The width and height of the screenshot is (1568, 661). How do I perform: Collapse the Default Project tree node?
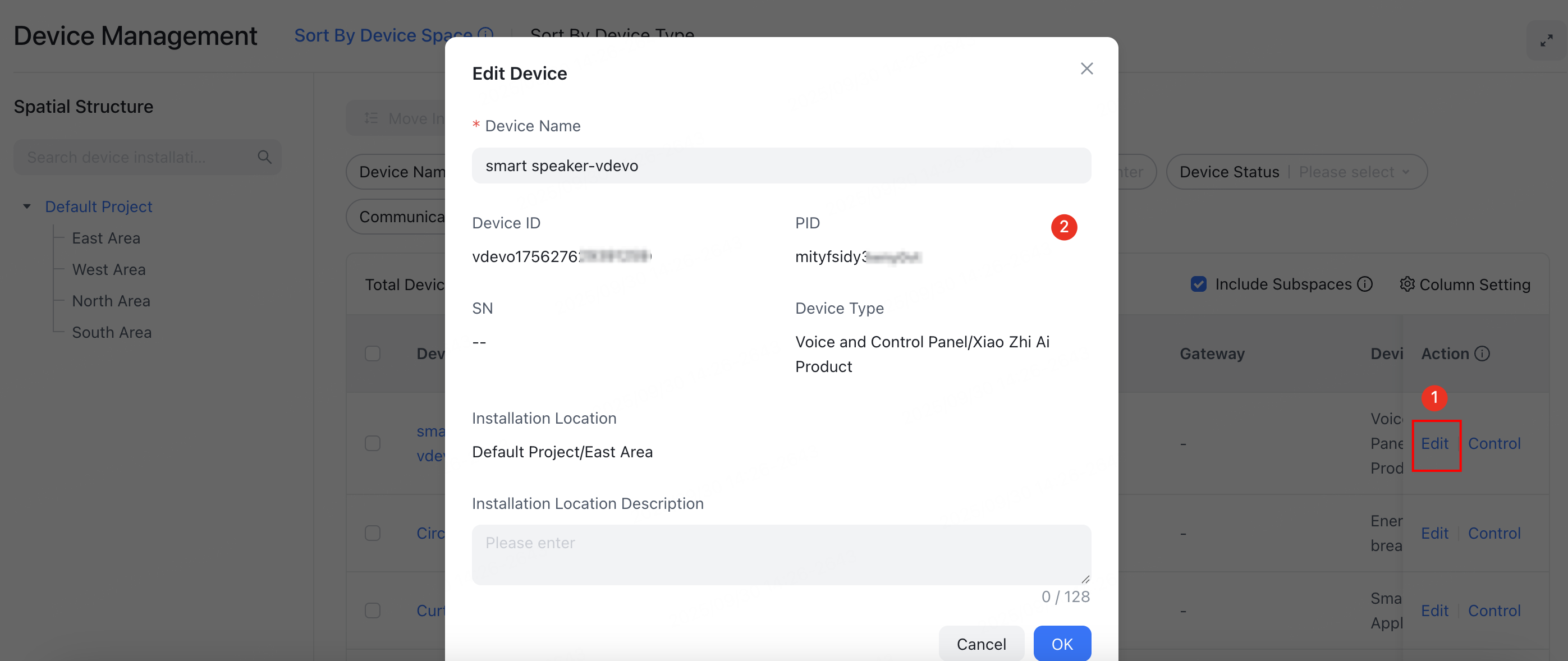click(x=27, y=206)
